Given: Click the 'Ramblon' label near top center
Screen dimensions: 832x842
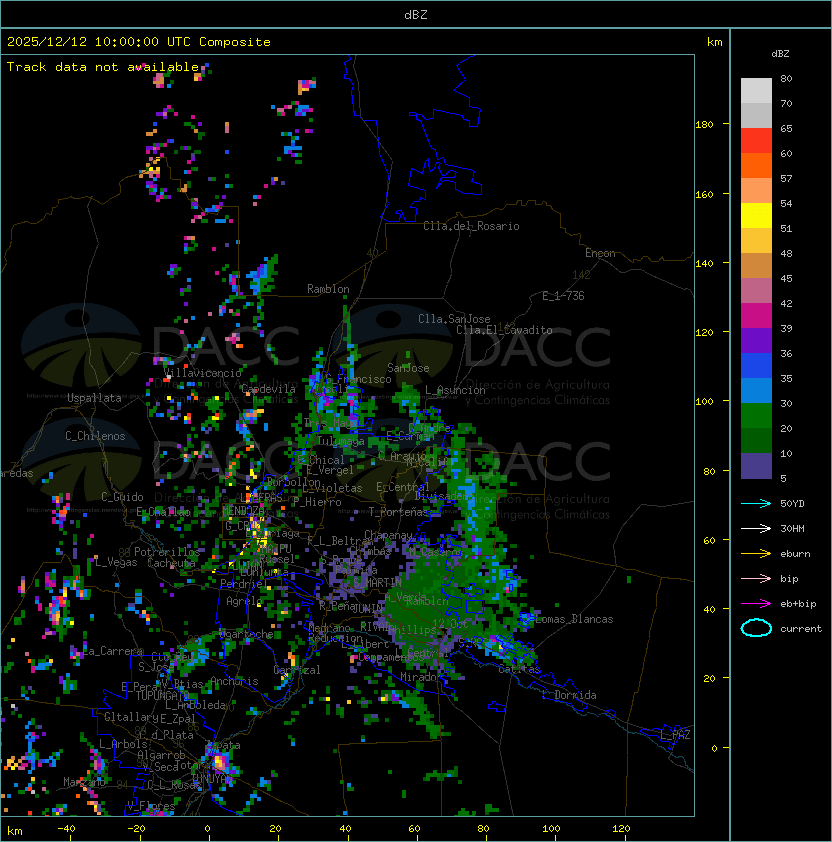Looking at the screenshot, I should [x=328, y=289].
